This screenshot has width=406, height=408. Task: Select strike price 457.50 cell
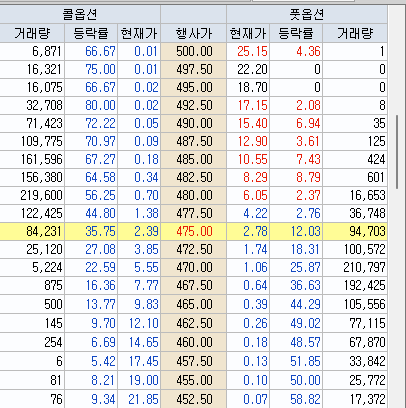(x=194, y=361)
